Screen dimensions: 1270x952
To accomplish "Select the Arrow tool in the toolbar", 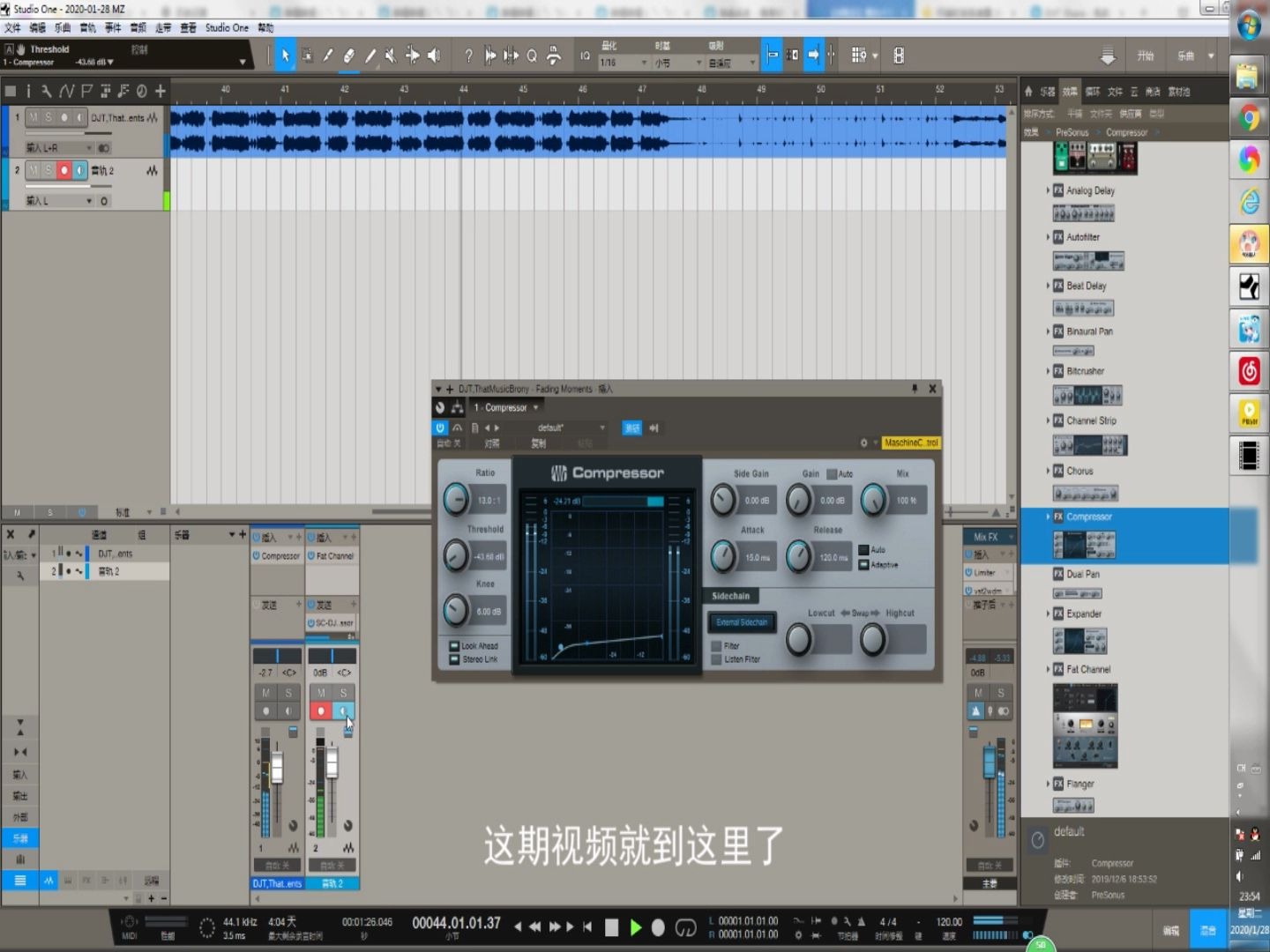I will pos(284,56).
